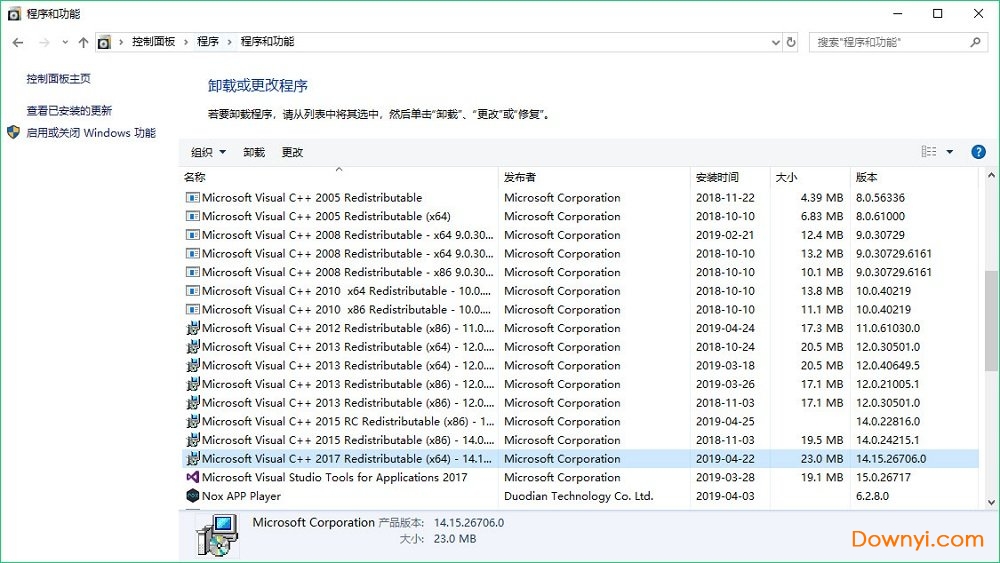1000x563 pixels.
Task: Open 启用或关闭 Windows 功能 link
Action: pos(91,133)
